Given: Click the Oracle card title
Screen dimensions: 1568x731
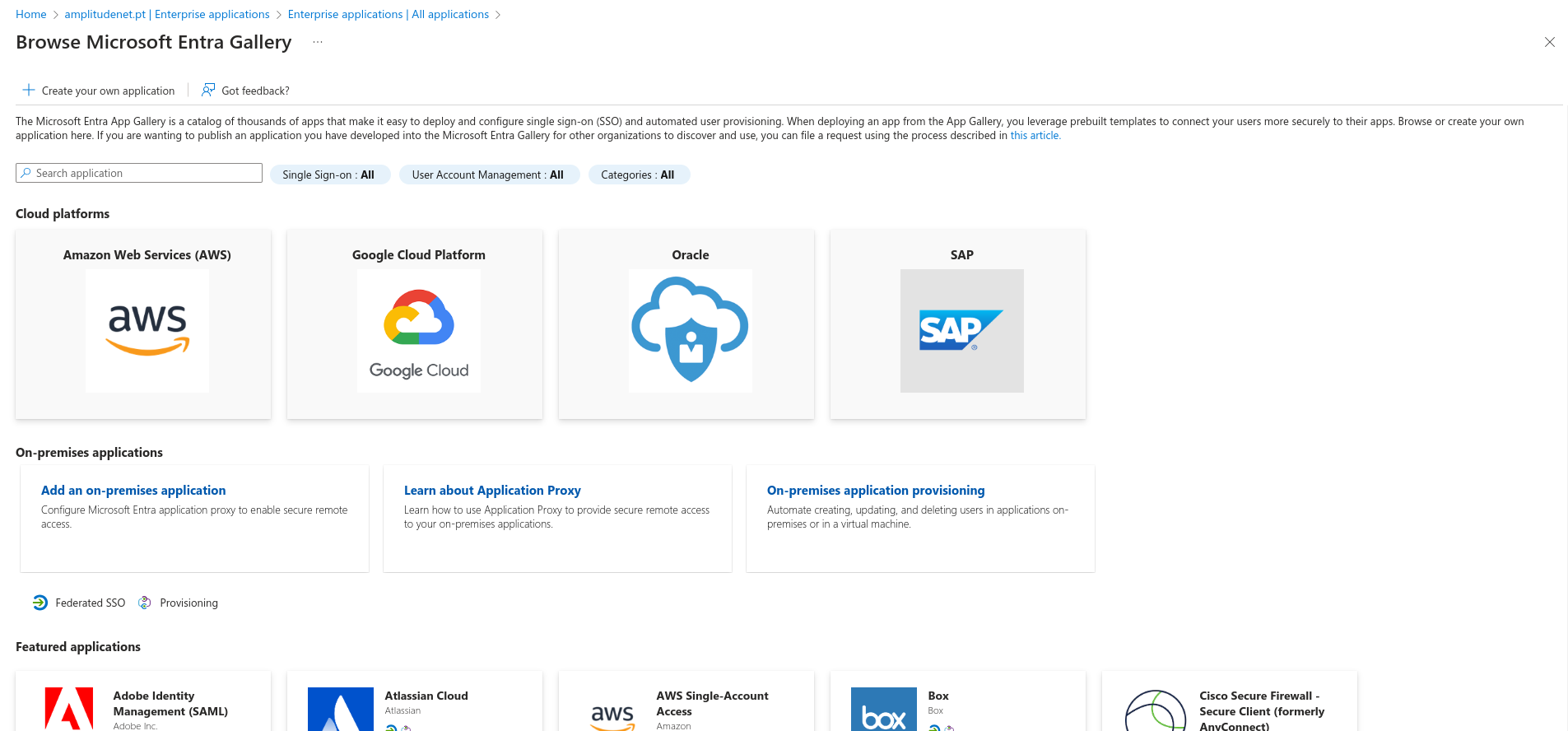Looking at the screenshot, I should [691, 255].
